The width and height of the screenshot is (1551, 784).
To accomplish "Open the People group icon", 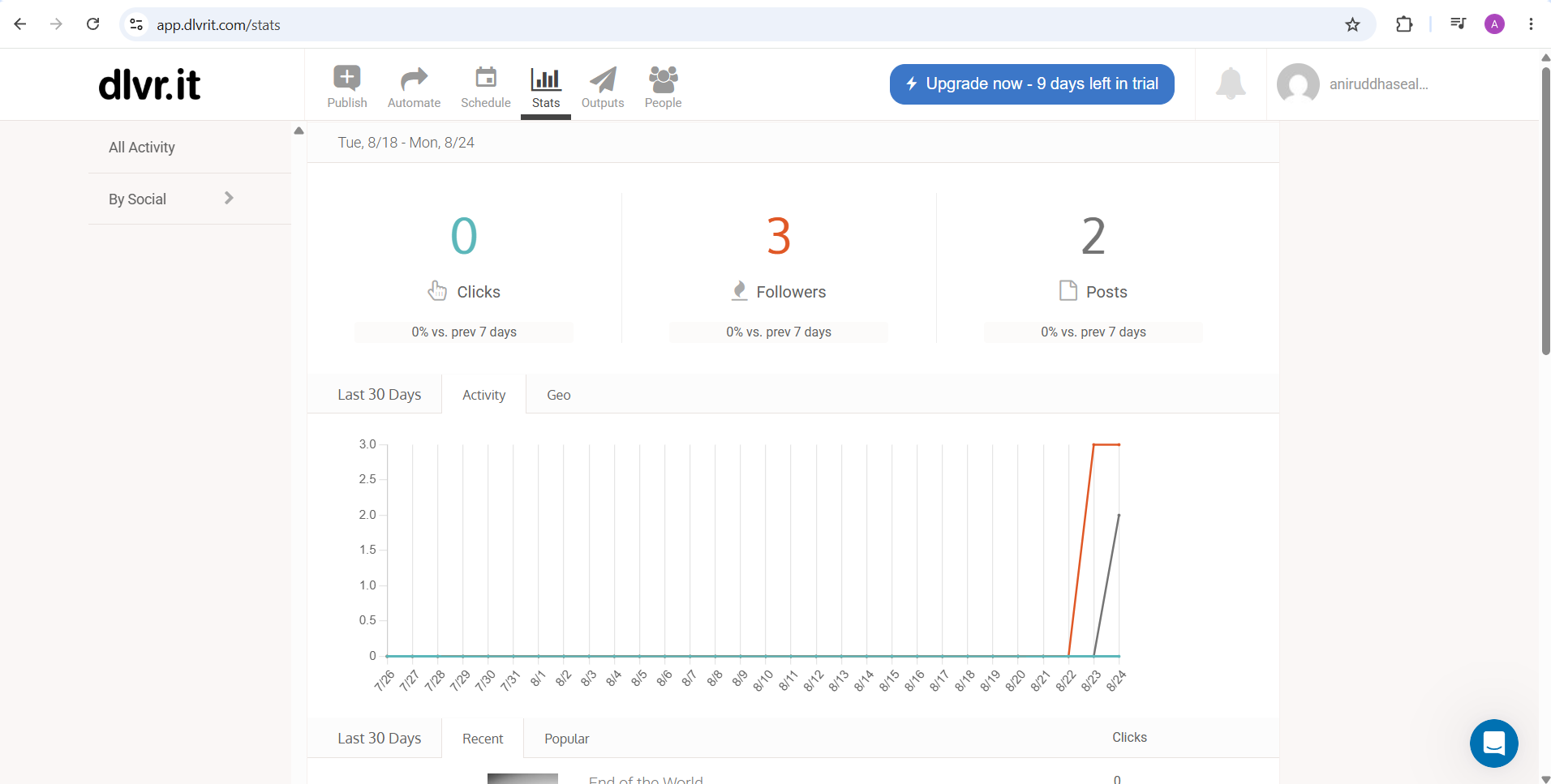I will click(x=663, y=79).
